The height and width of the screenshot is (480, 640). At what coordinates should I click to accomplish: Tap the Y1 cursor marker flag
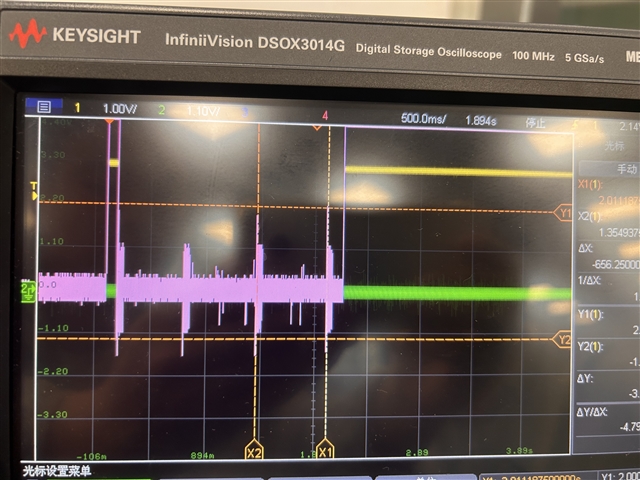click(x=563, y=213)
